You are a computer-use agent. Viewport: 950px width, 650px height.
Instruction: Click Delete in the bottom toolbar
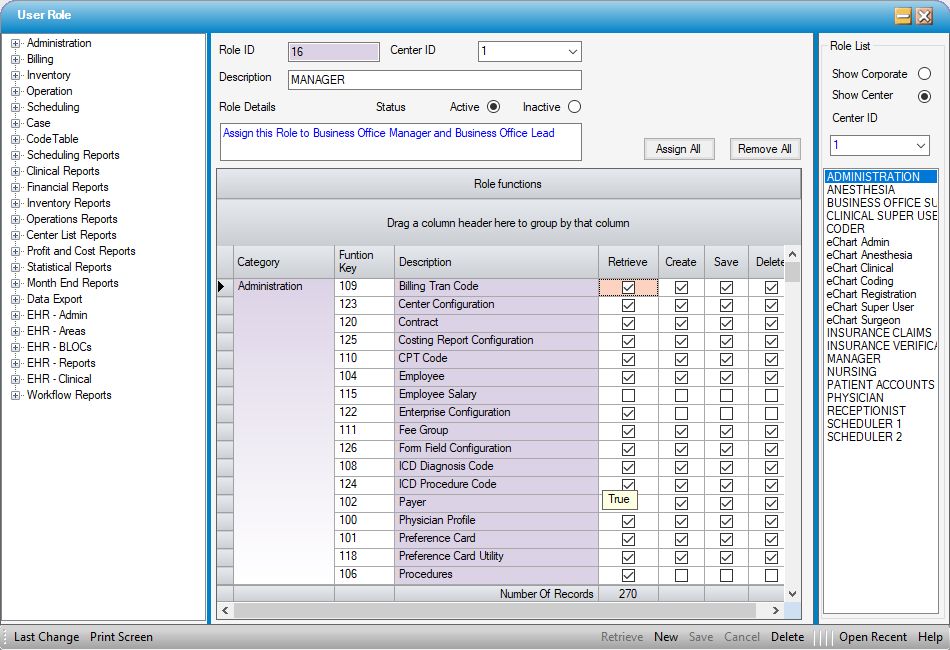pos(787,637)
